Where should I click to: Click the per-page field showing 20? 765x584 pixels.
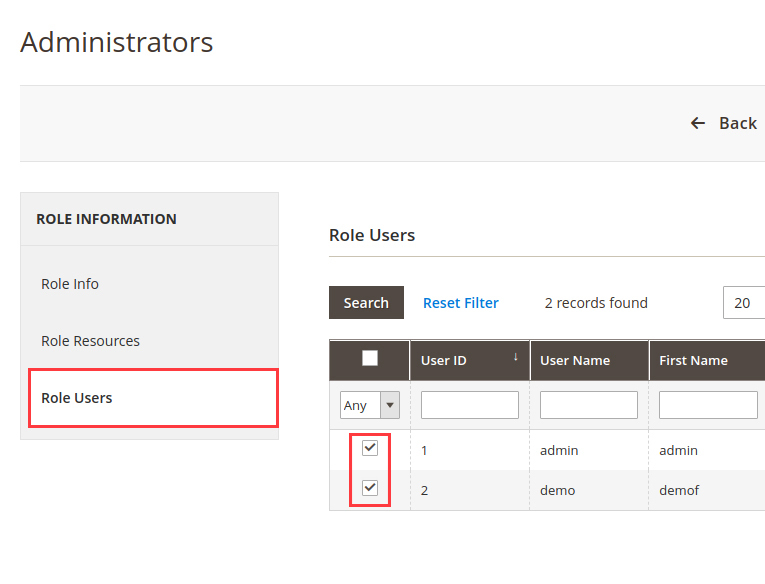pyautogui.click(x=744, y=302)
